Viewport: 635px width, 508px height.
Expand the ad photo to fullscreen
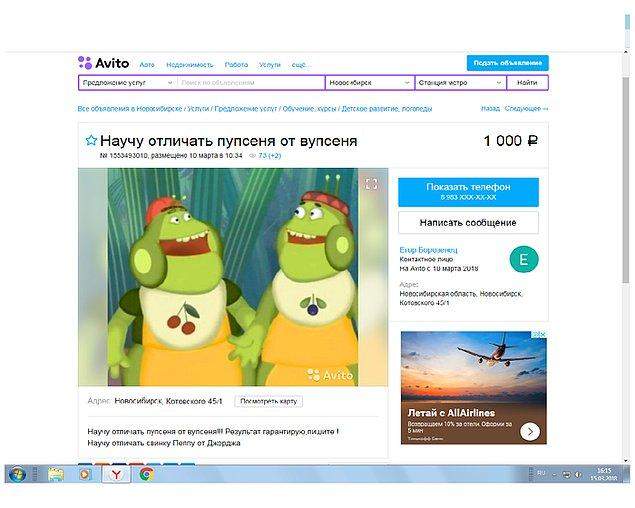click(x=371, y=184)
